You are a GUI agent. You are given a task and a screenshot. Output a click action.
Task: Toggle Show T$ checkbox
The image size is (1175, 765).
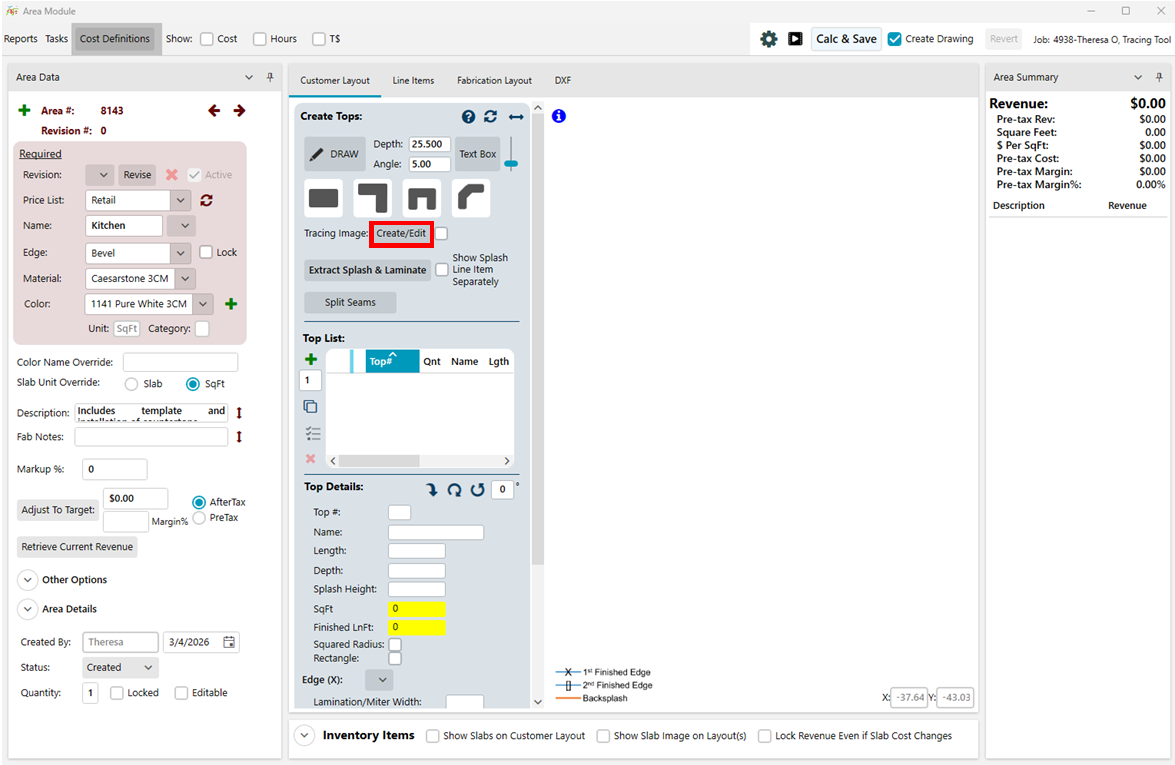point(318,39)
